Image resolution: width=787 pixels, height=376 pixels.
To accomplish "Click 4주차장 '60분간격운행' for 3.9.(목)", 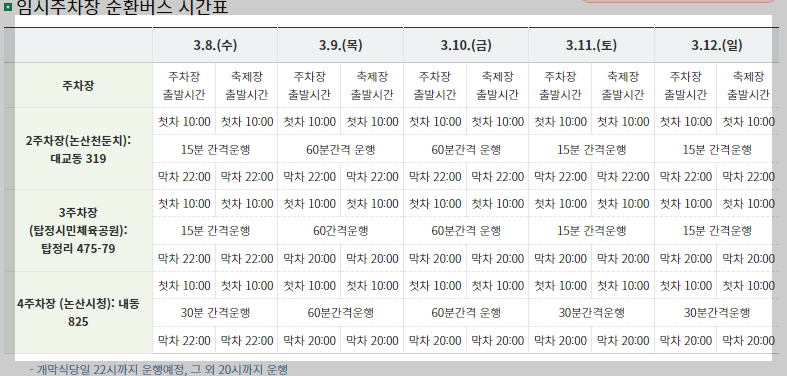I will [x=340, y=313].
